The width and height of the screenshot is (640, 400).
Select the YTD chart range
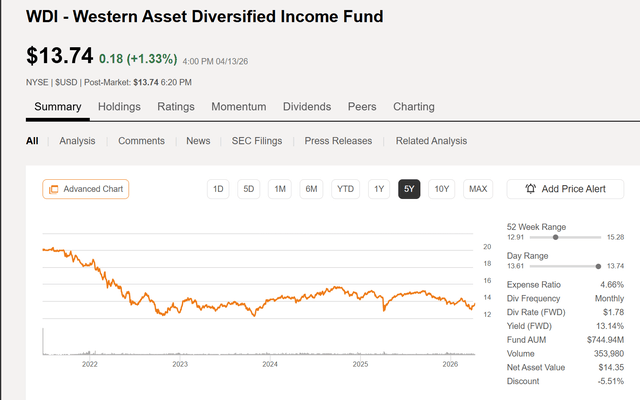tap(345, 189)
